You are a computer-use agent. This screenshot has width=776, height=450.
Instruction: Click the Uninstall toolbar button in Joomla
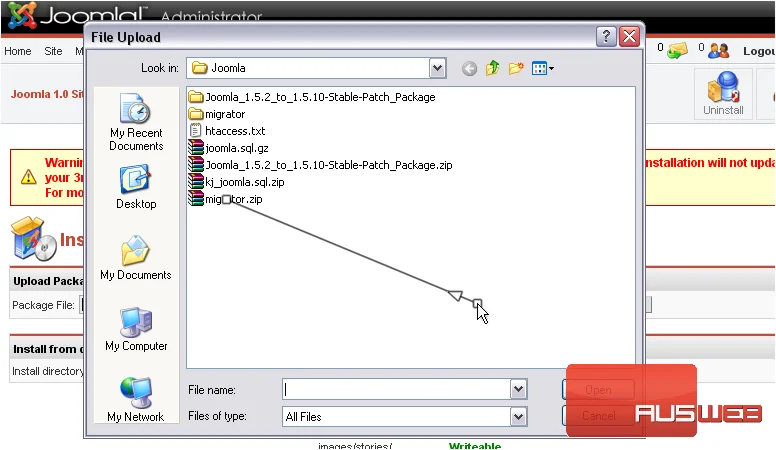723,94
